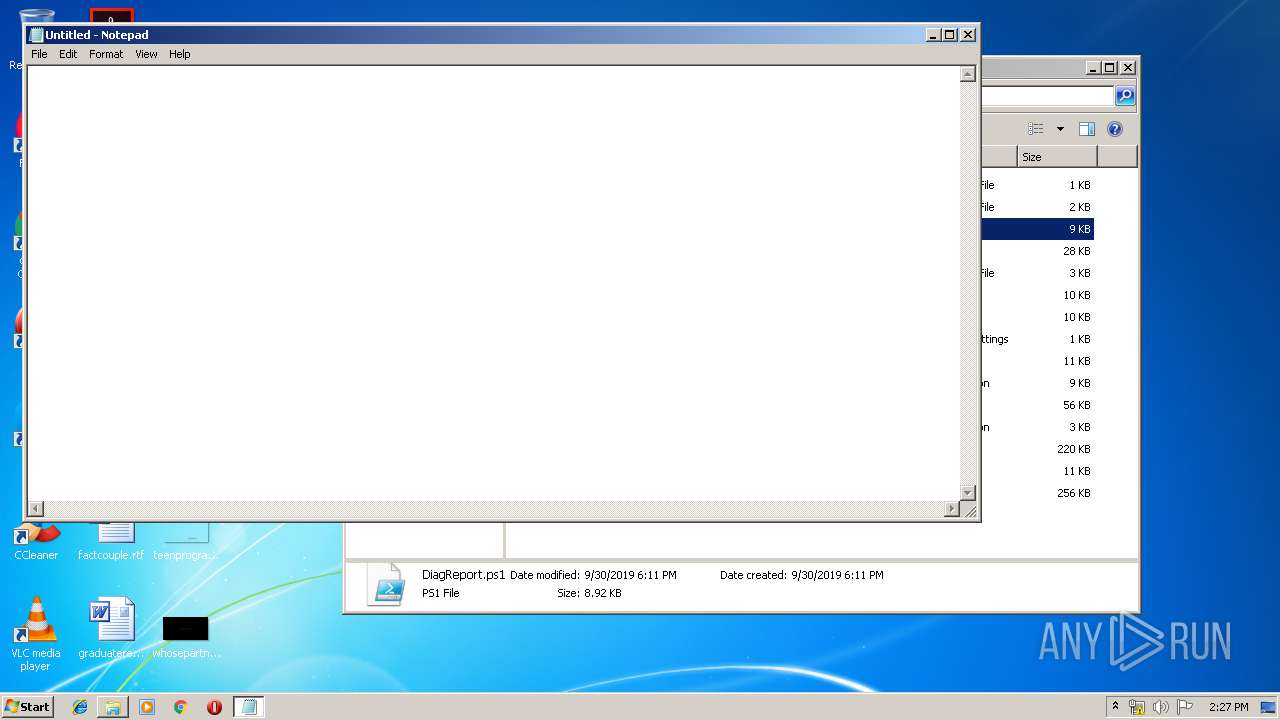Click Notepad horizontal scrollbar left arrow

35,509
